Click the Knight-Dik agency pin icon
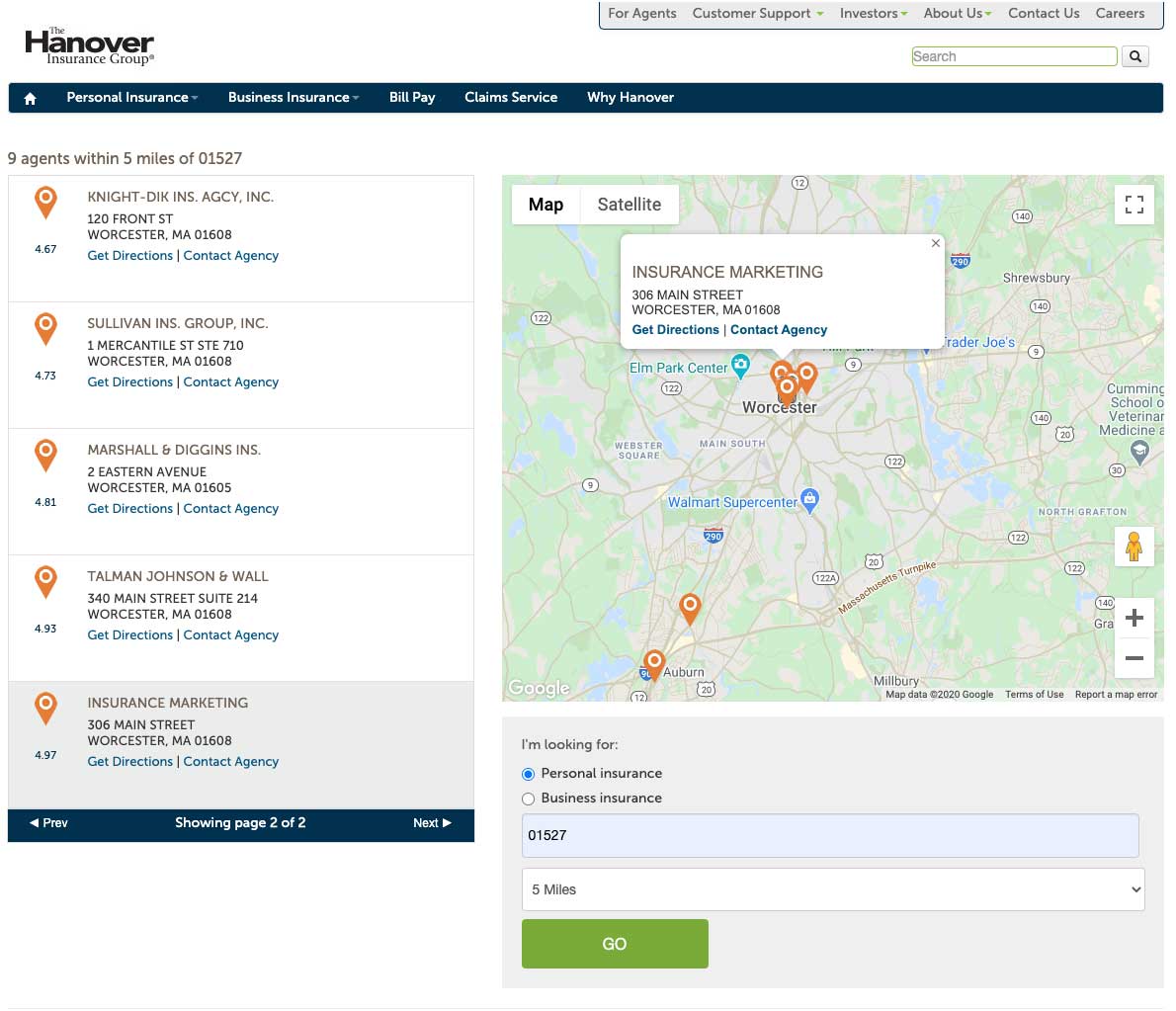The width and height of the screenshot is (1176, 1011). [x=45, y=203]
